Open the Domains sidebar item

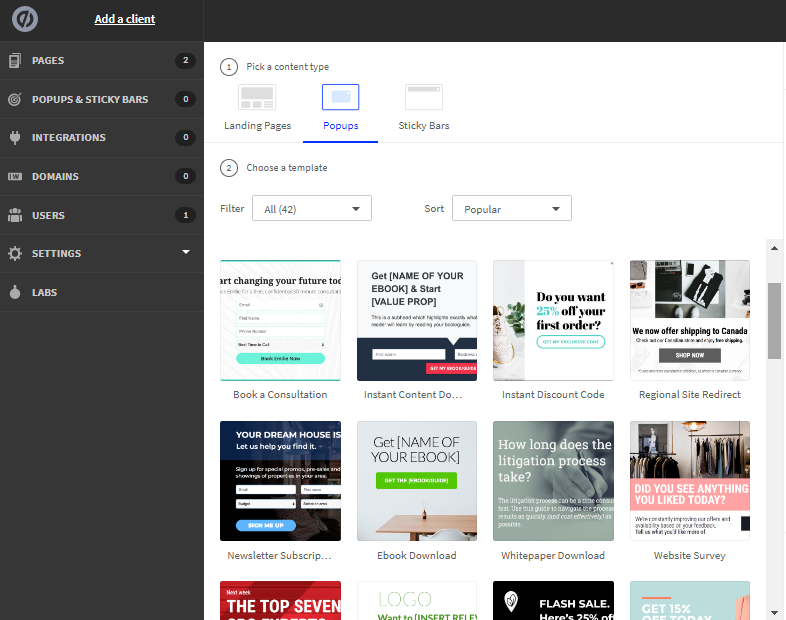(x=102, y=176)
